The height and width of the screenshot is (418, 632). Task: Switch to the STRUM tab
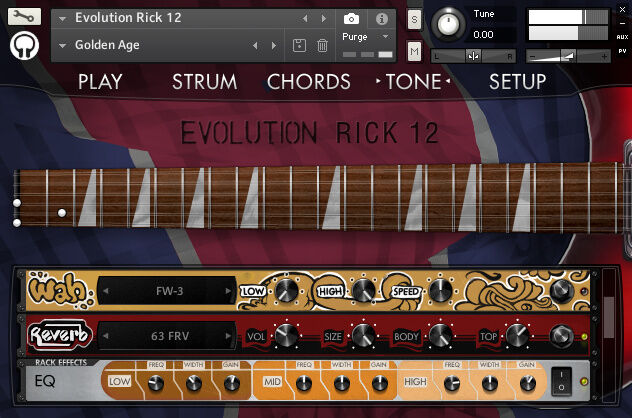coord(205,82)
